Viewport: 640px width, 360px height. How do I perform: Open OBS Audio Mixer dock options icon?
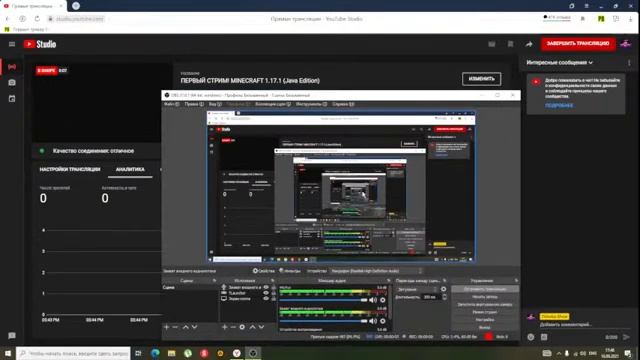click(389, 281)
